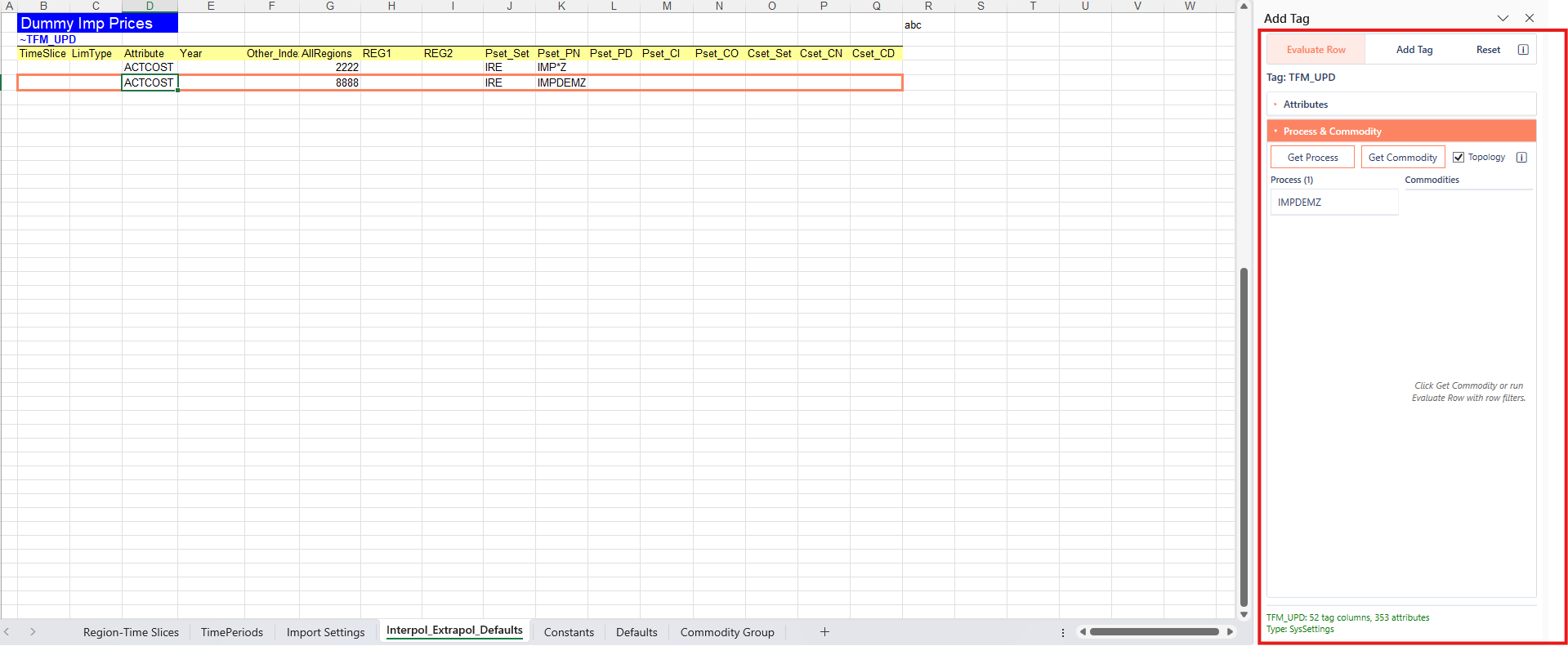This screenshot has height=646, width=1568.
Task: Select the Attribute header cell
Action: tap(150, 53)
